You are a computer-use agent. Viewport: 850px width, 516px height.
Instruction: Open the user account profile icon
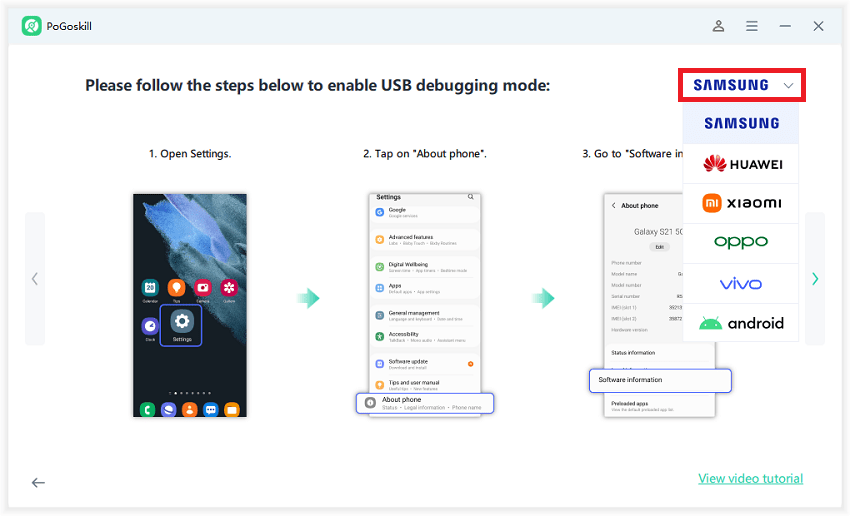click(x=718, y=26)
